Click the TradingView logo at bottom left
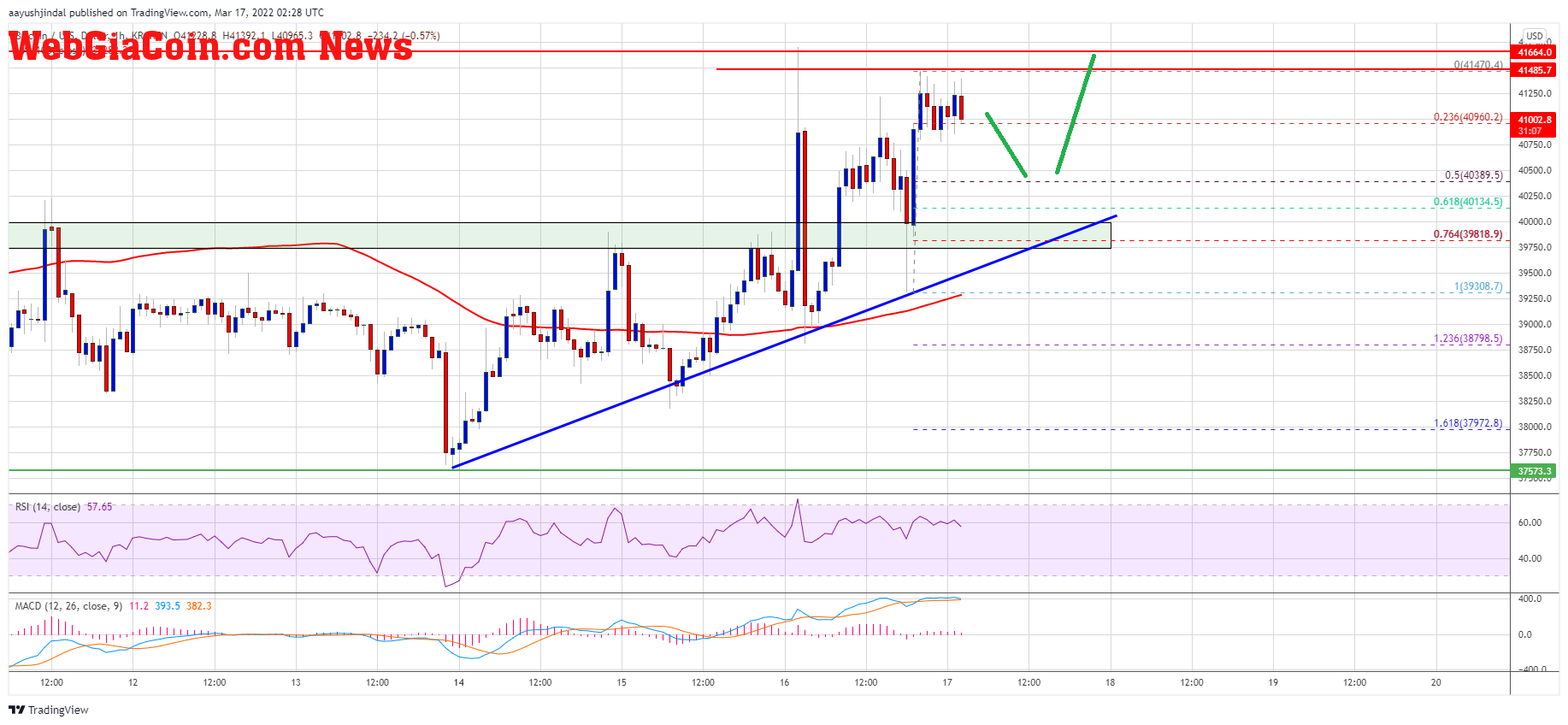Viewport: 1568px width, 725px height. (x=49, y=710)
